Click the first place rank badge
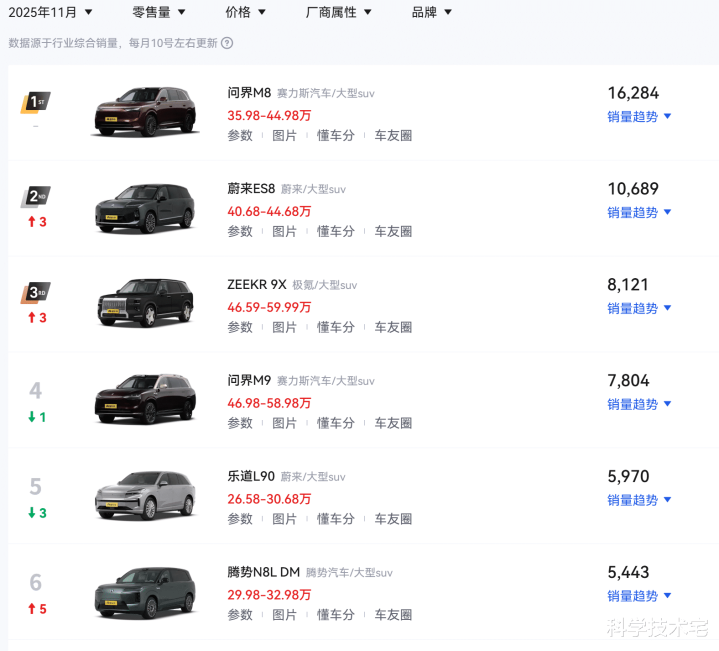 (36, 102)
